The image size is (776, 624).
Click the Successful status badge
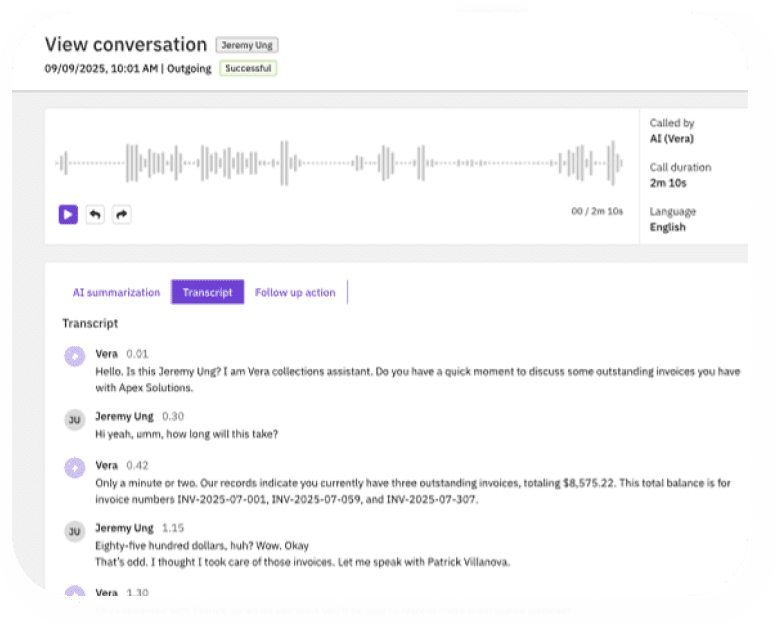248,68
